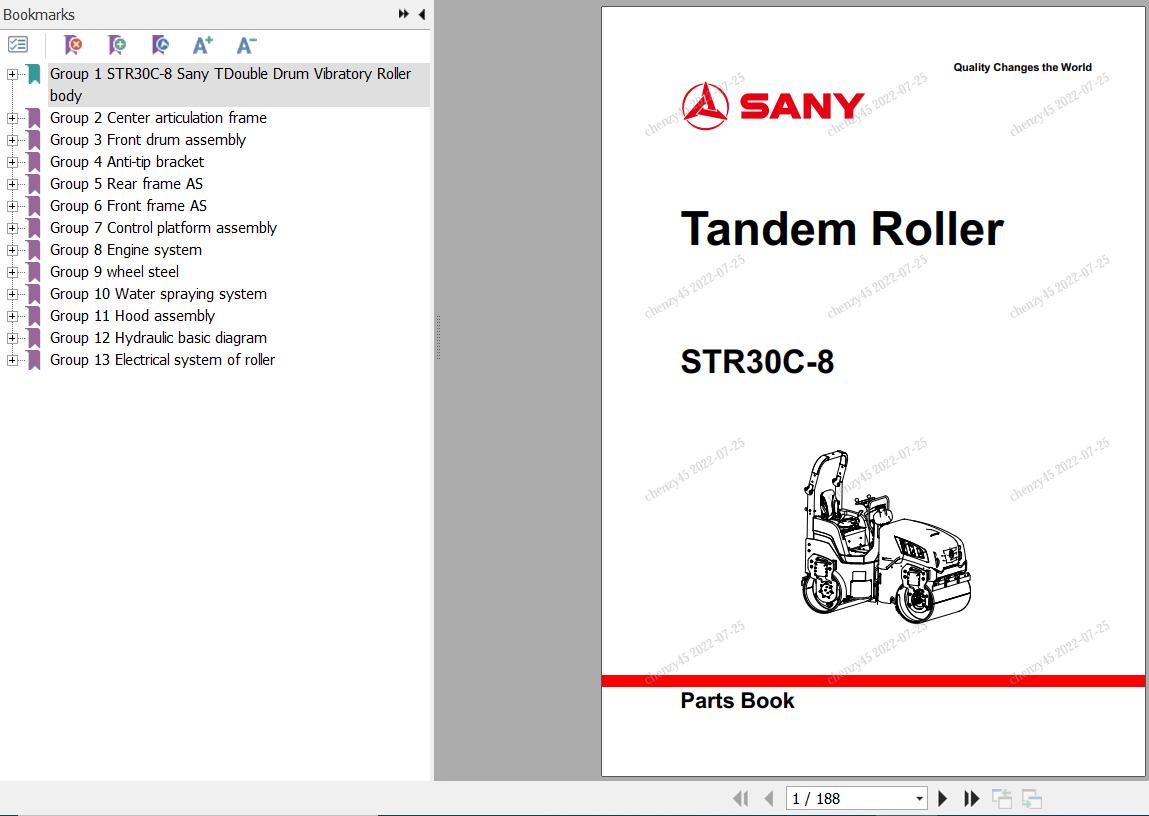
Task: Click bookmark icon beside Group 6 Front frame AS
Action: [34, 206]
